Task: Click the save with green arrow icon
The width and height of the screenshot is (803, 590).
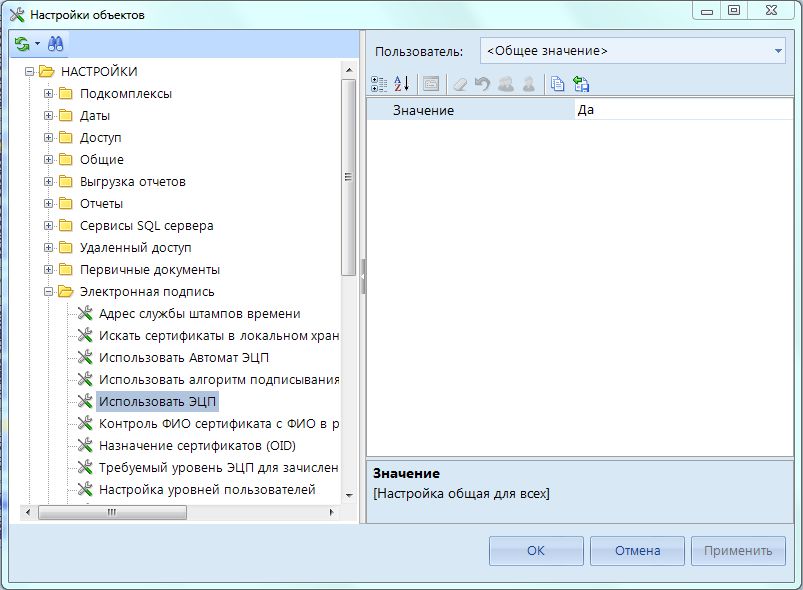Action: click(x=581, y=85)
